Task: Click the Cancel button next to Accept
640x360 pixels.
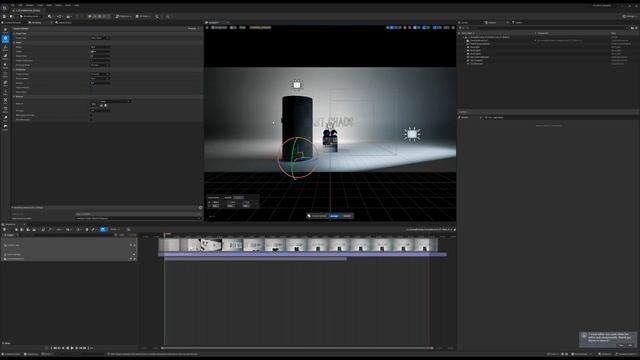Action: pos(347,216)
